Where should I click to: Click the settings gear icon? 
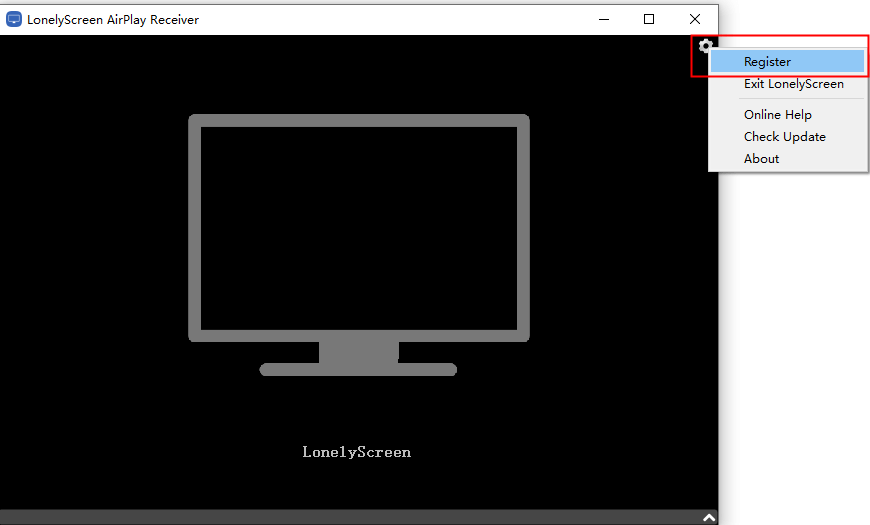pyautogui.click(x=705, y=46)
